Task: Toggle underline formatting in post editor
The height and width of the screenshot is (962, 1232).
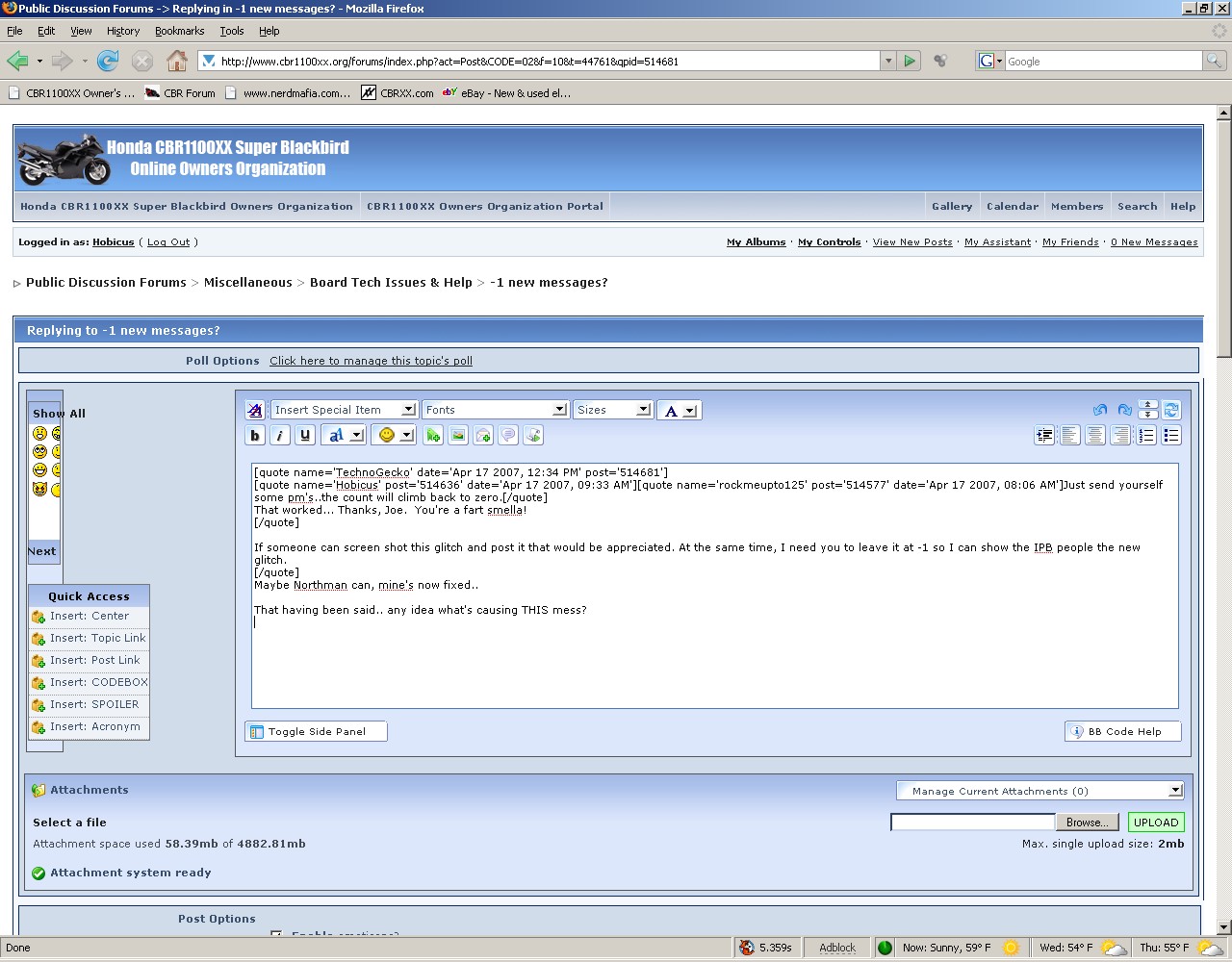Action: pyautogui.click(x=305, y=436)
